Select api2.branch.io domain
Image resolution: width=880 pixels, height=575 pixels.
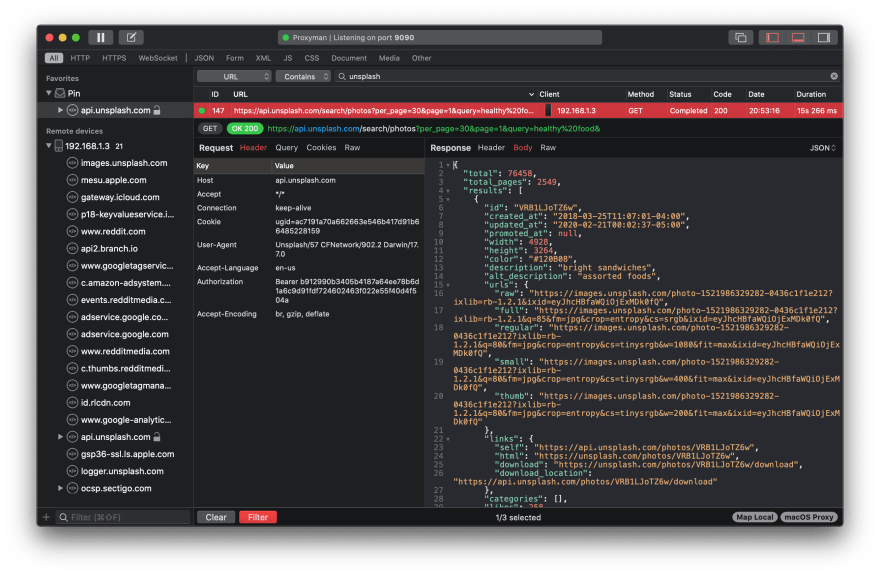tap(109, 249)
